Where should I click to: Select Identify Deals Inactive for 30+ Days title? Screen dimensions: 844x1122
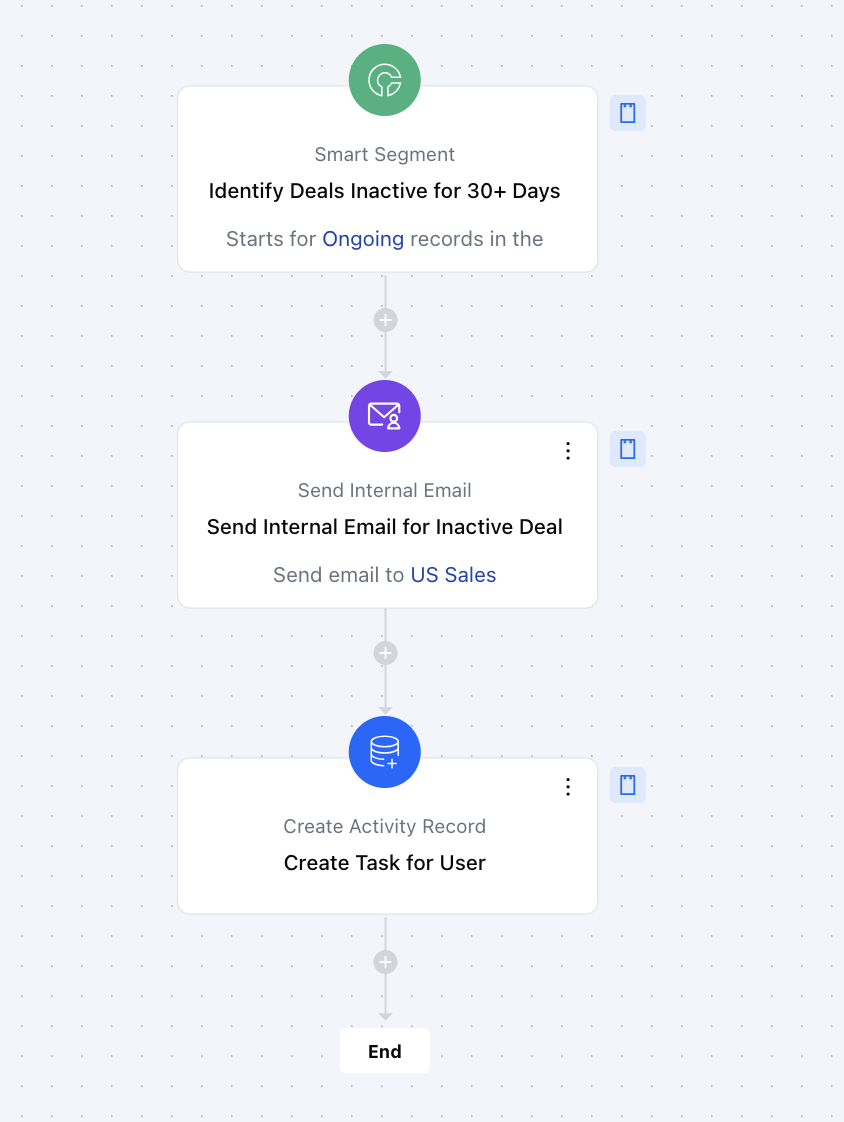pos(384,191)
